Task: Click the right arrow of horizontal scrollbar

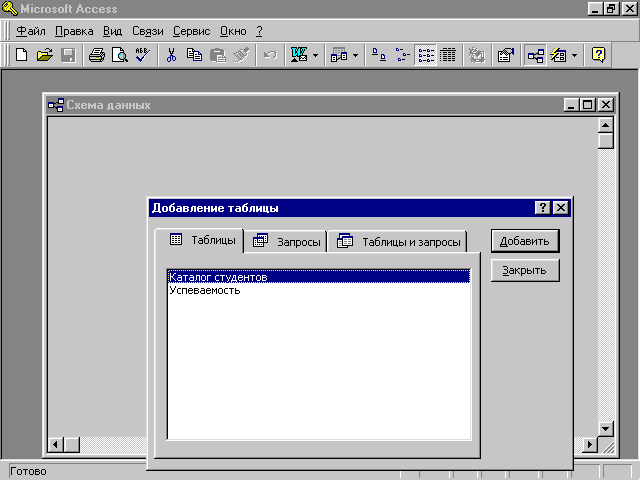Action: pos(590,444)
